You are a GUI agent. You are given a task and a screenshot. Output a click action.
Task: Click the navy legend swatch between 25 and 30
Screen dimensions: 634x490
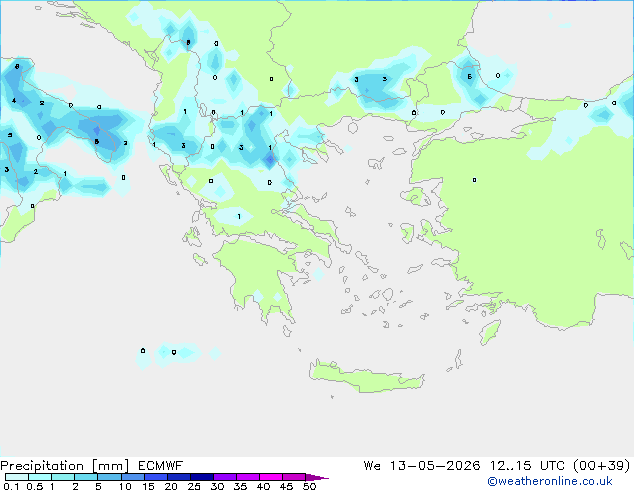pyautogui.click(x=202, y=477)
